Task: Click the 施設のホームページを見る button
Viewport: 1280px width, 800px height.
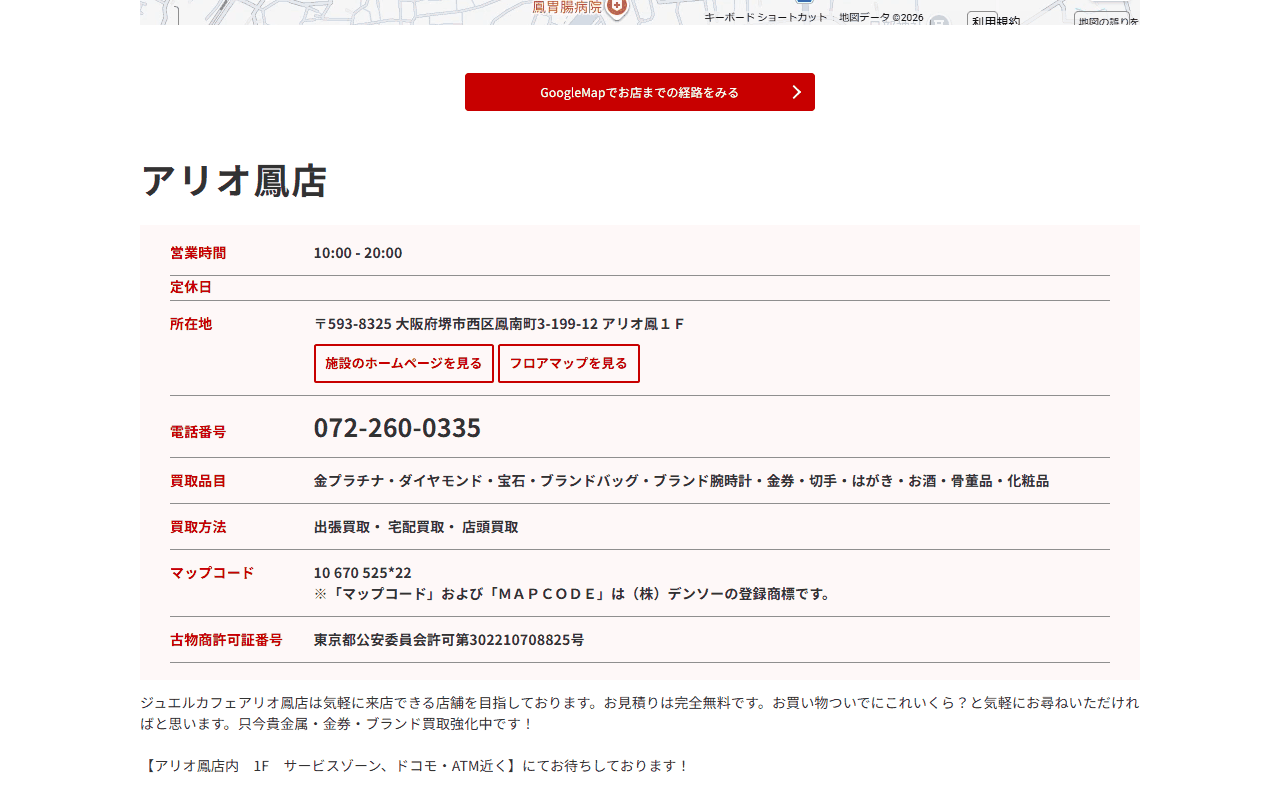Action: 404,363
